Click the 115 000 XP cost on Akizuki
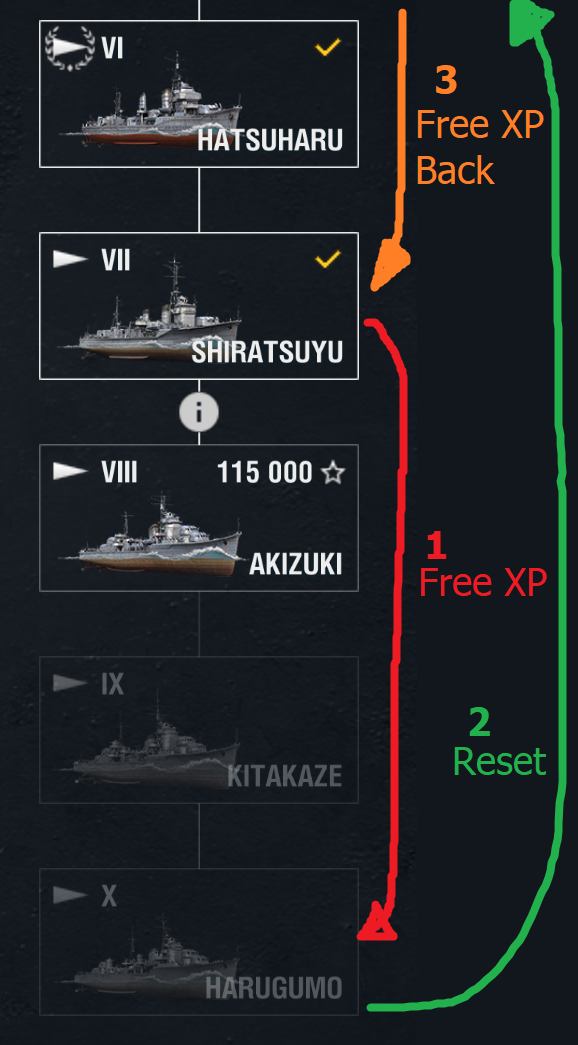The height and width of the screenshot is (1045, 578). (265, 473)
